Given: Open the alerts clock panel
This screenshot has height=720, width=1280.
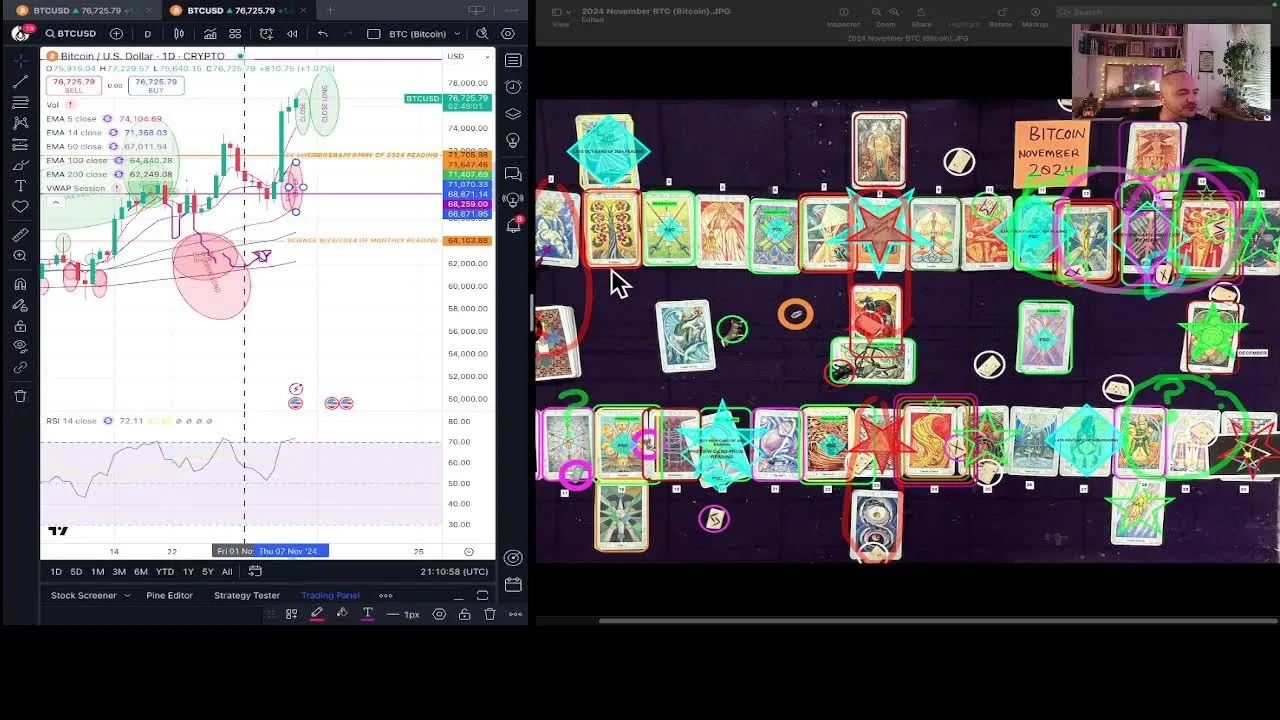Looking at the screenshot, I should (513, 88).
